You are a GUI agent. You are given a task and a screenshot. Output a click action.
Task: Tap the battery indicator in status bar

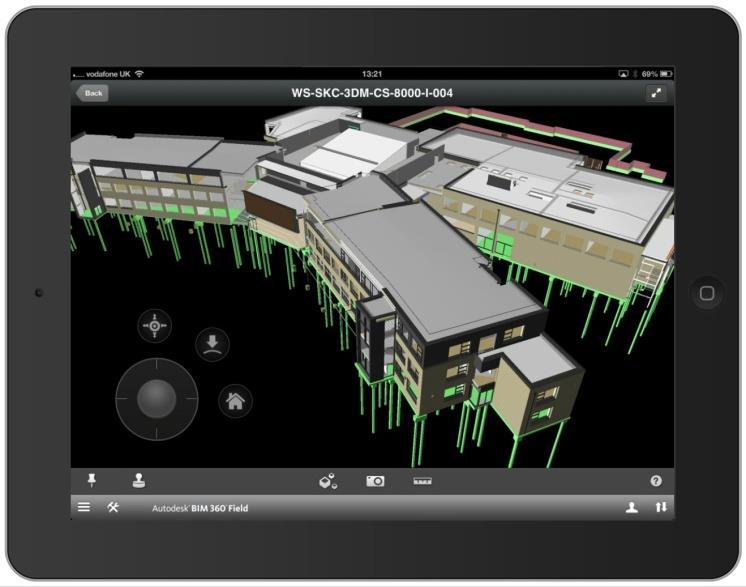tap(666, 74)
